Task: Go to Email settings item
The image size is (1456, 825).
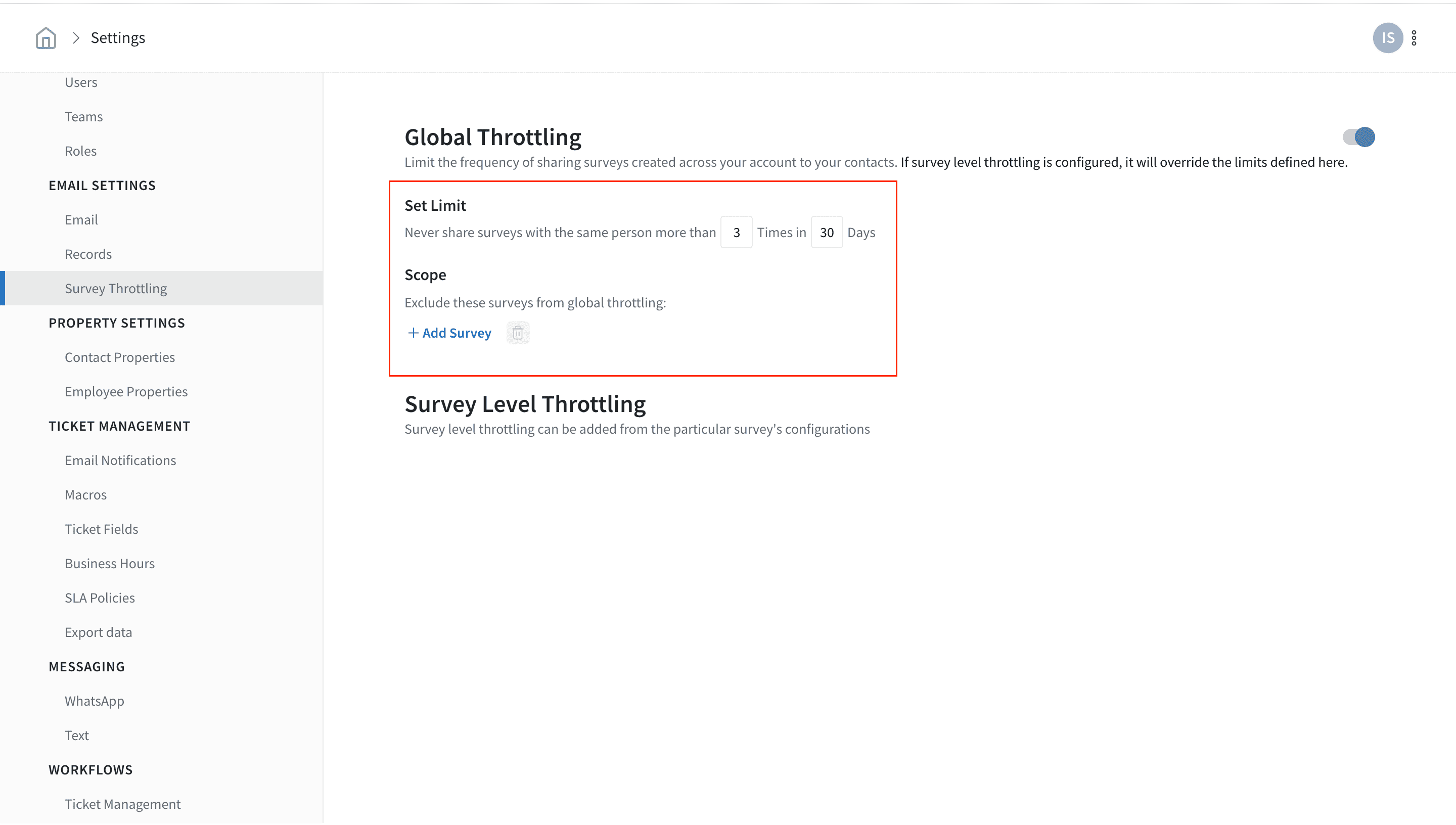Action: 81,220
